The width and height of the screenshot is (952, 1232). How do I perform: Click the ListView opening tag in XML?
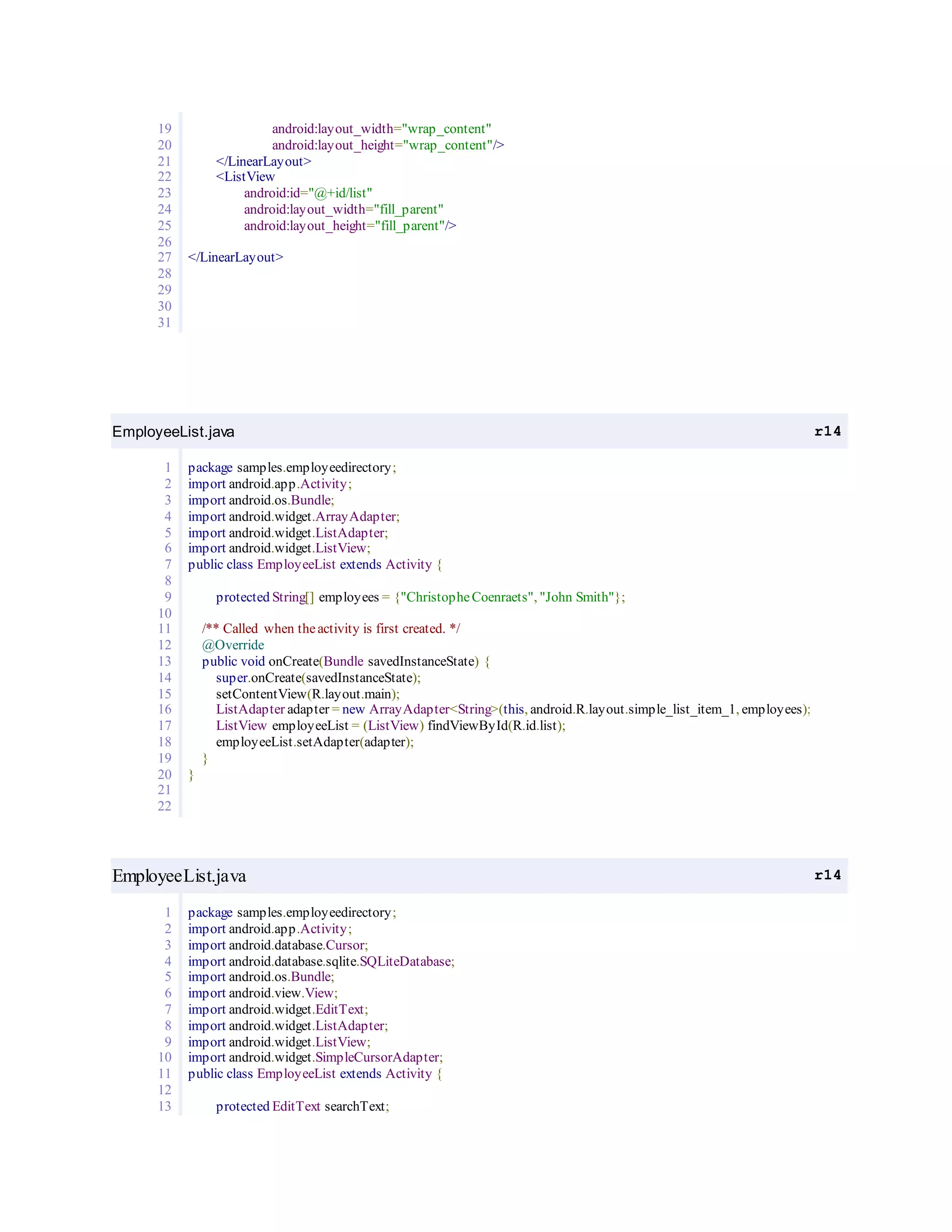click(x=245, y=177)
